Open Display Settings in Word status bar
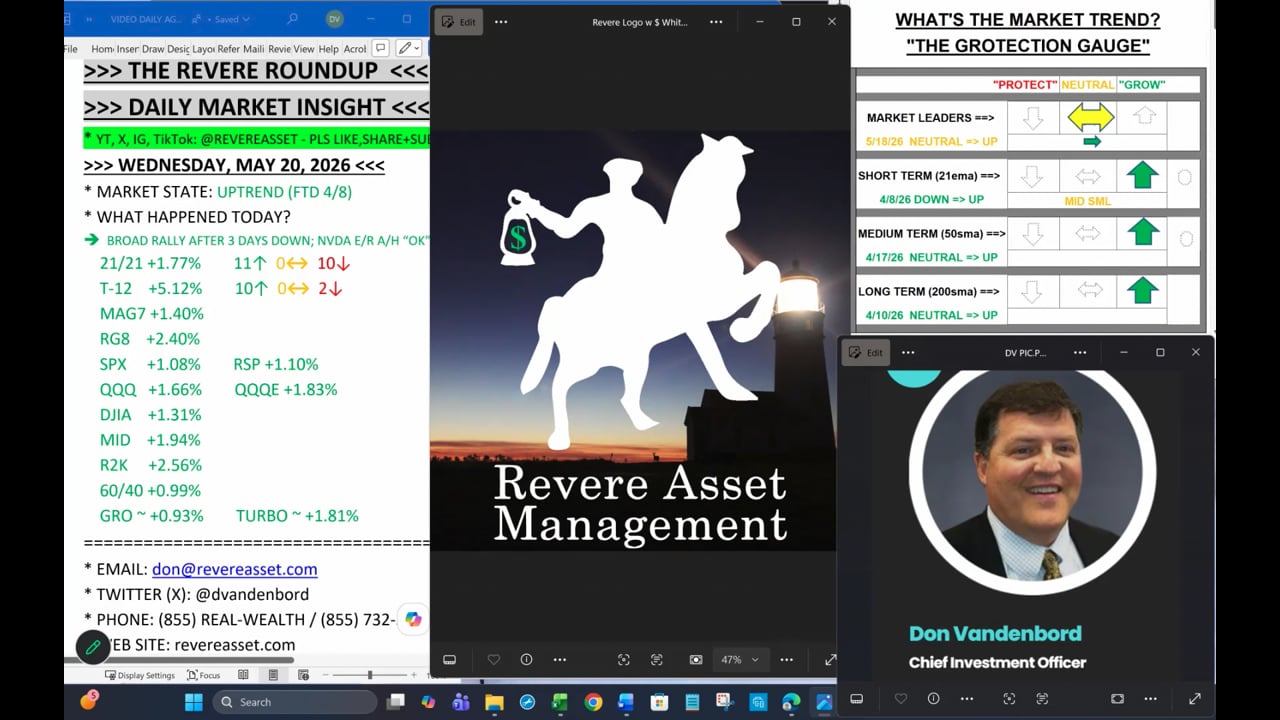The height and width of the screenshot is (720, 1280). 139,675
